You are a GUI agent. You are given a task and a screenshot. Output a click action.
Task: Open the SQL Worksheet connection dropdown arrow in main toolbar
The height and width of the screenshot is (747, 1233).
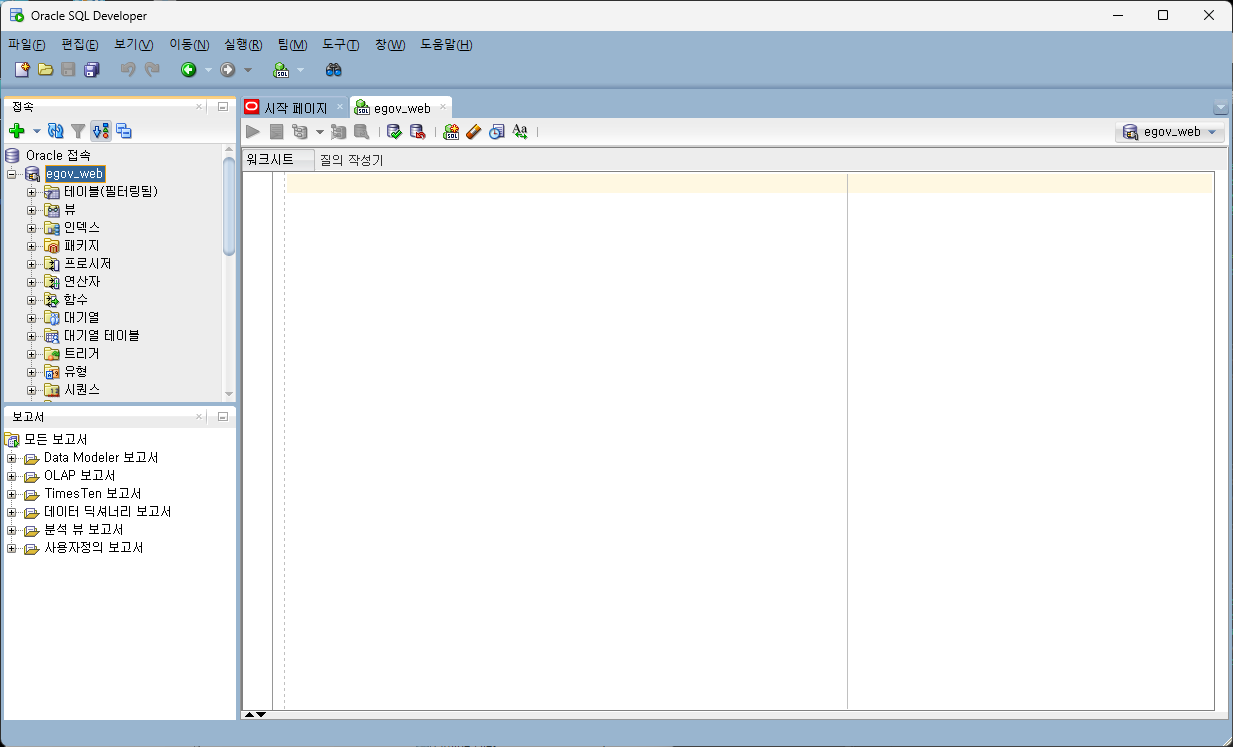tap(300, 70)
